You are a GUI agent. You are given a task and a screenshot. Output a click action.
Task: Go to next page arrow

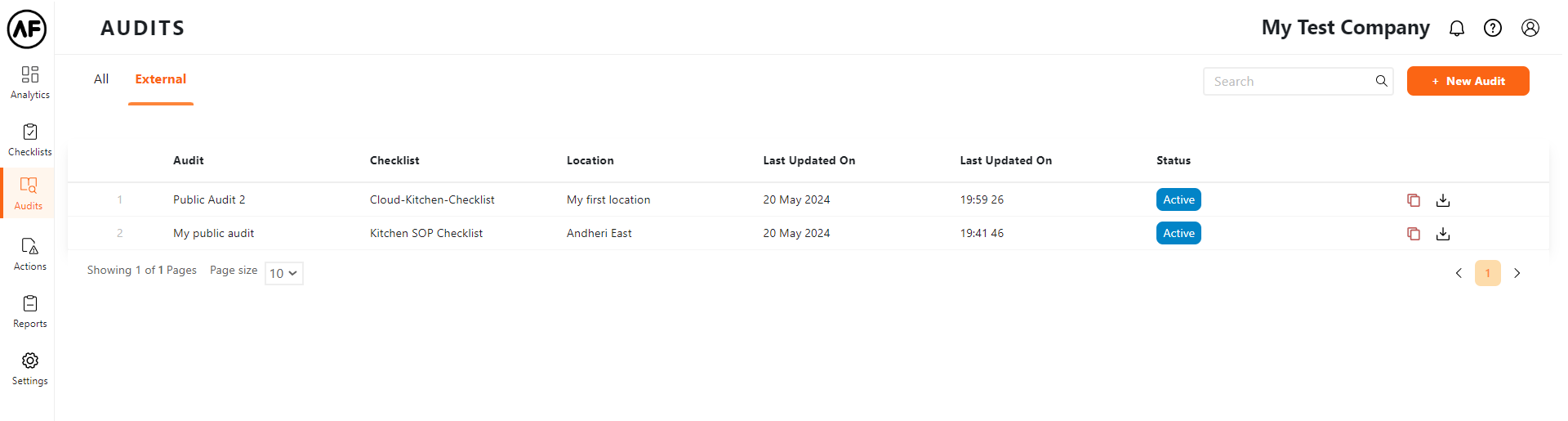(x=1517, y=273)
